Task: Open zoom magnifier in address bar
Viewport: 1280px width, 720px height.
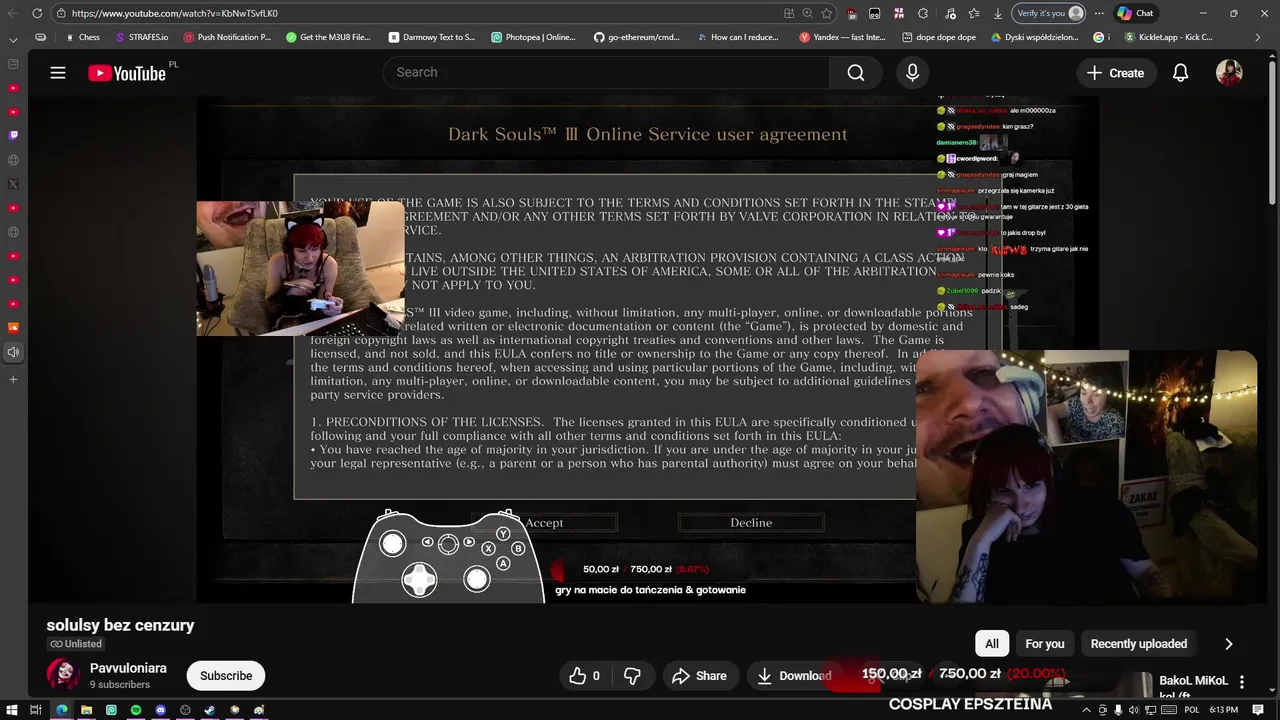Action: 807,13
